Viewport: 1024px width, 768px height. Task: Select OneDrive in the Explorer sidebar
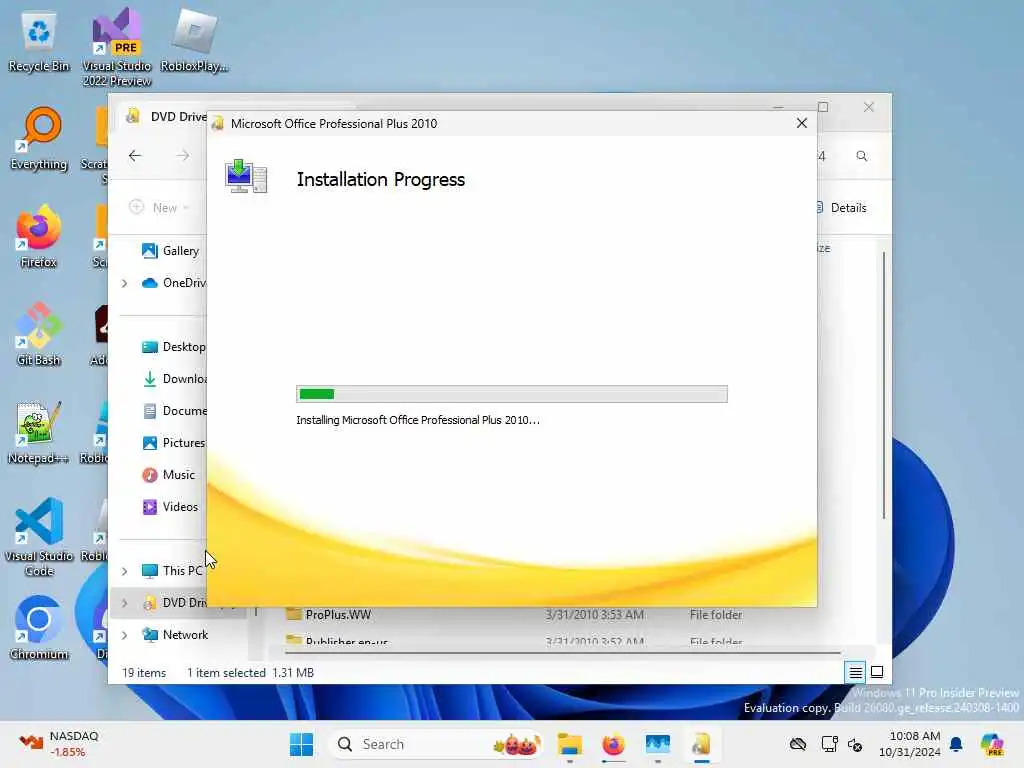[x=174, y=283]
